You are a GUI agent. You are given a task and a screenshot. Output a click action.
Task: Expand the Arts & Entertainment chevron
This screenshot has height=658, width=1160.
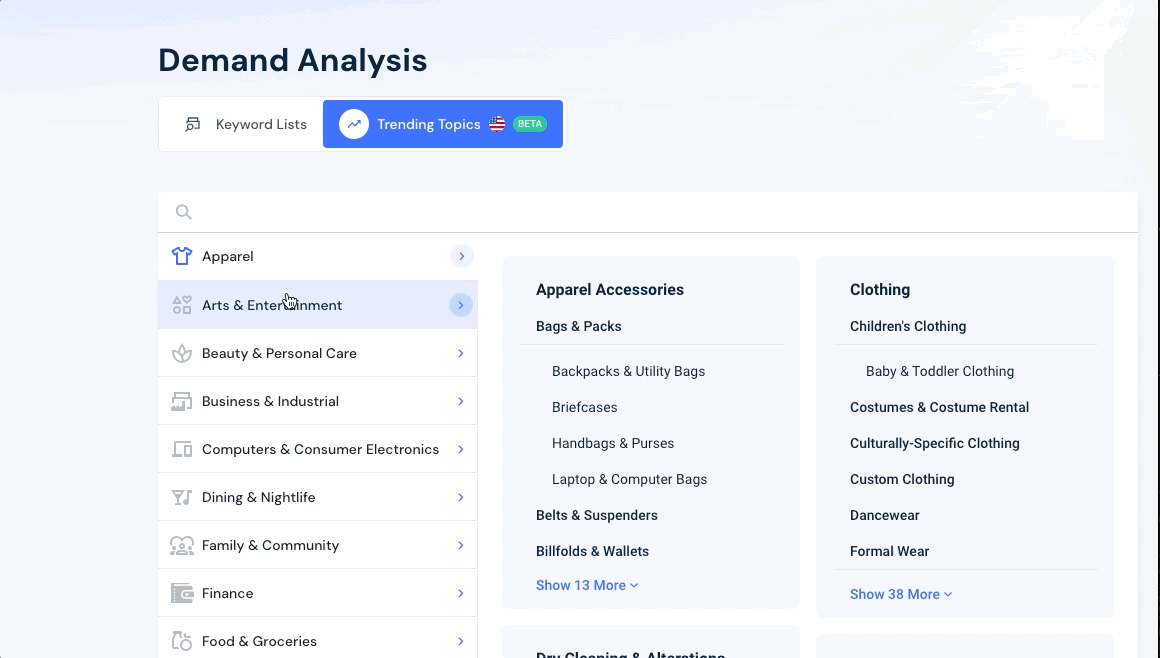click(461, 305)
